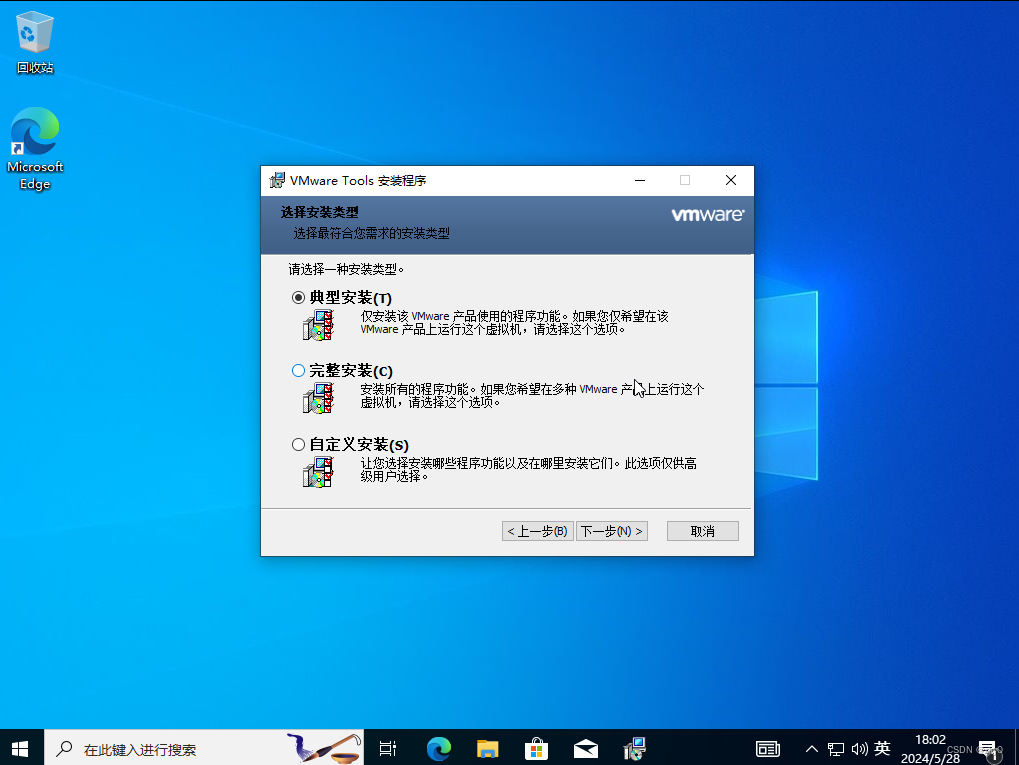
Task: Close the VMware Tools installer window
Action: pos(731,180)
